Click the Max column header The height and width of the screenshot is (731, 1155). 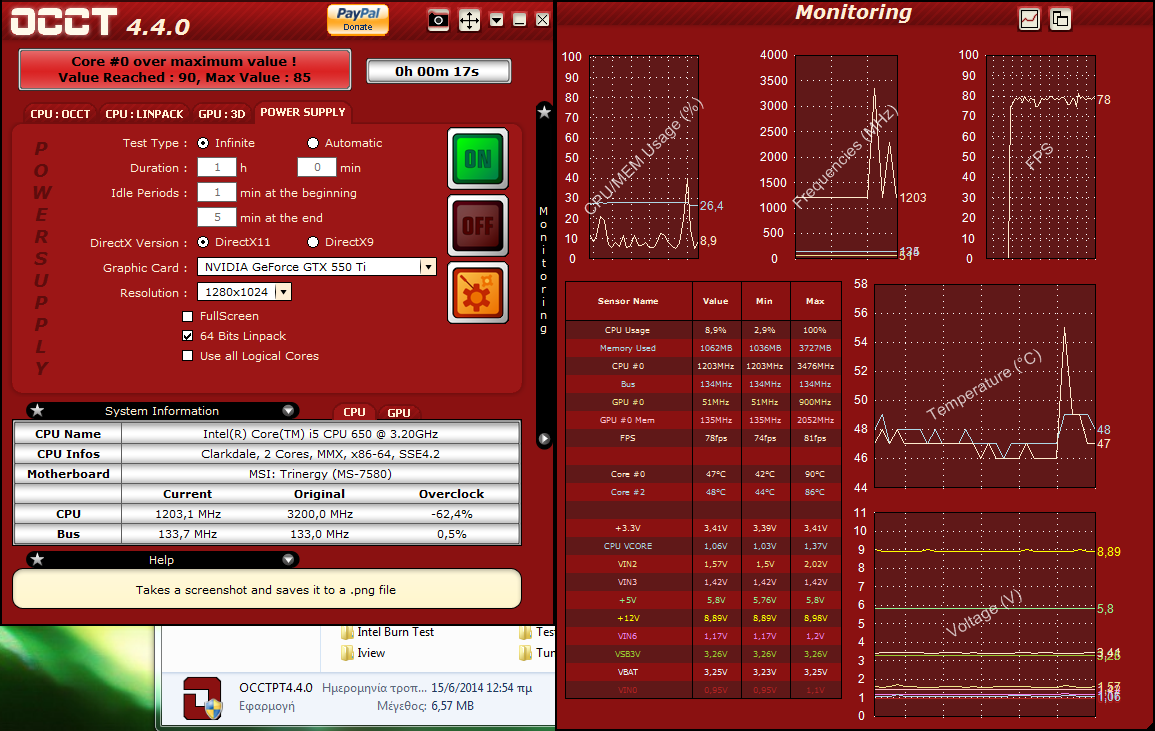click(815, 301)
